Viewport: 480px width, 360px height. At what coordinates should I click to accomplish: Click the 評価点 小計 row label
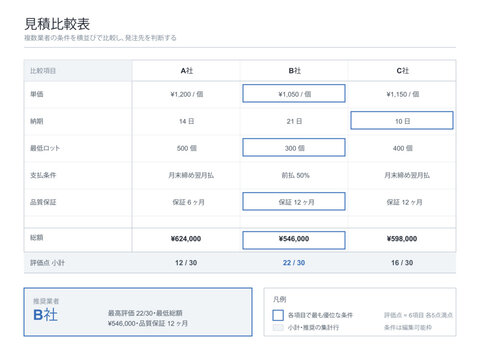(x=47, y=263)
